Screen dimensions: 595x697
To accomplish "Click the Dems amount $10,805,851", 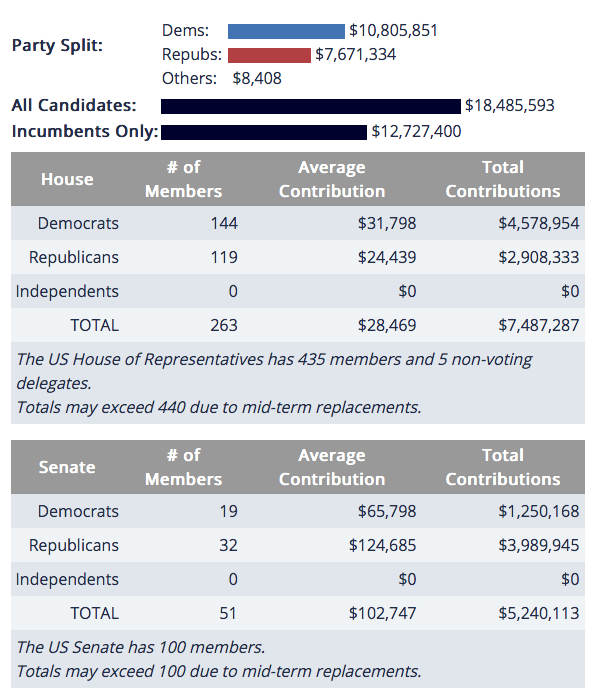I will click(x=393, y=31).
